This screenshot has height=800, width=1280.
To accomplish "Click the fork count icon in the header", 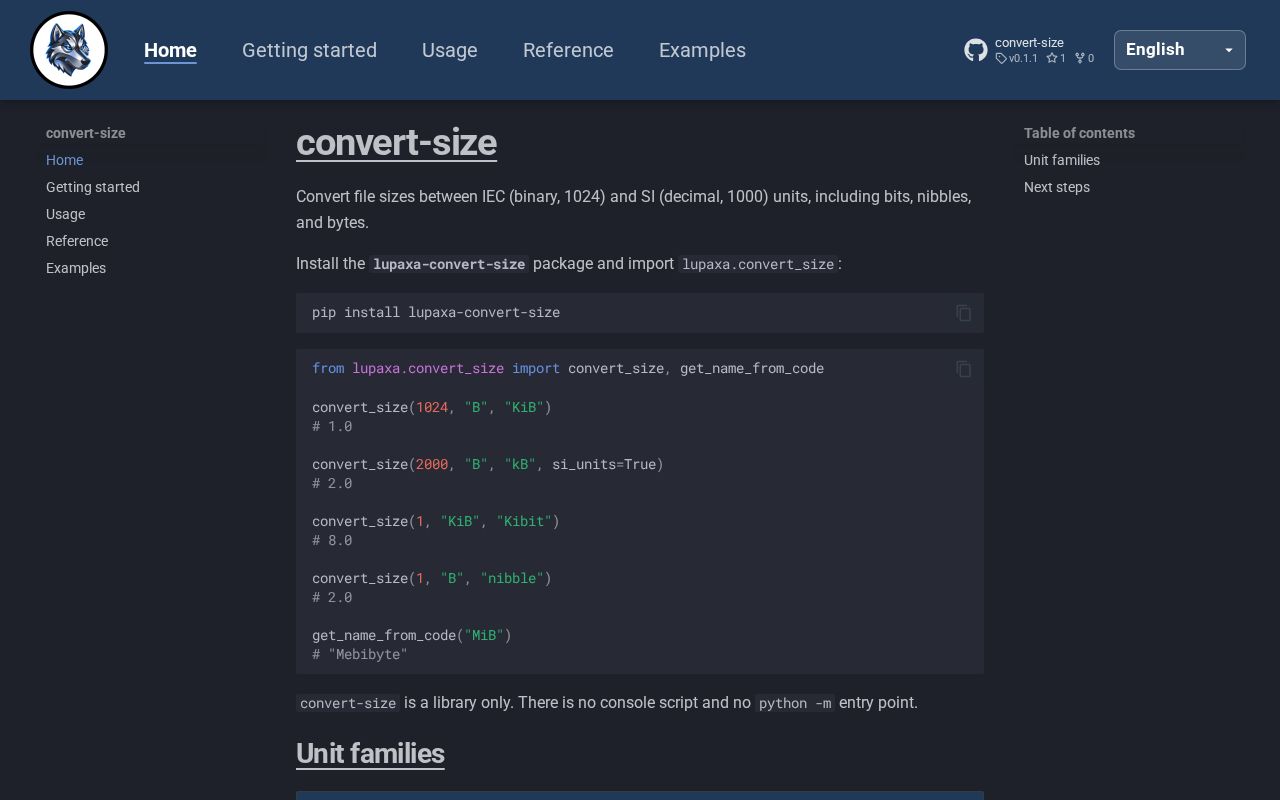I will [x=1080, y=58].
